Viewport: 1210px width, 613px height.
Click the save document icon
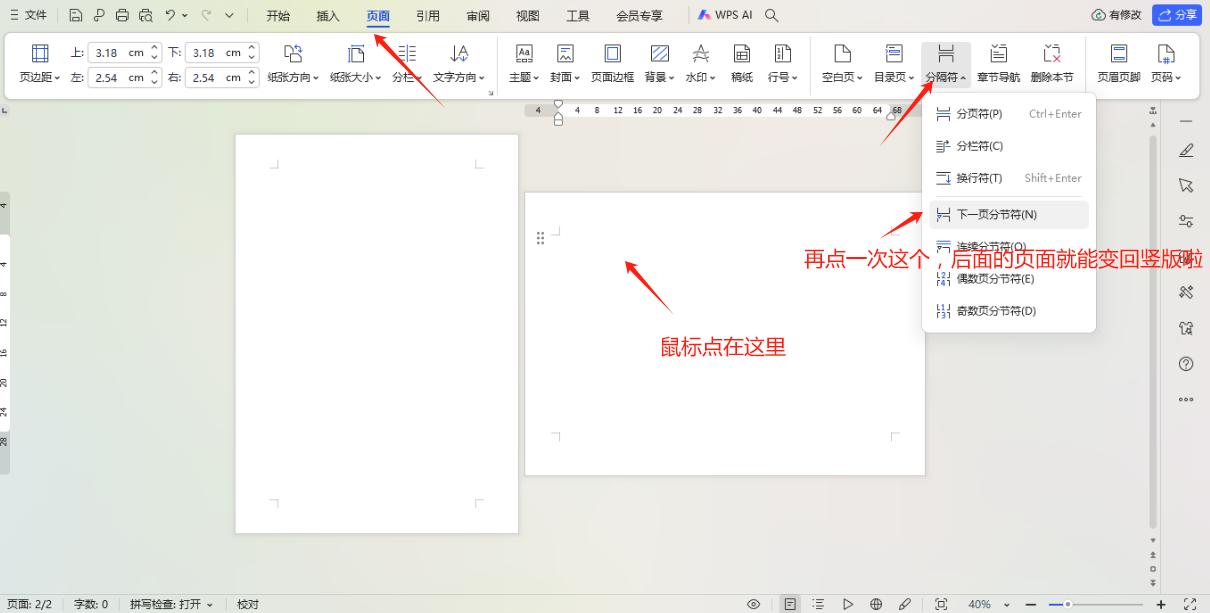[76, 15]
